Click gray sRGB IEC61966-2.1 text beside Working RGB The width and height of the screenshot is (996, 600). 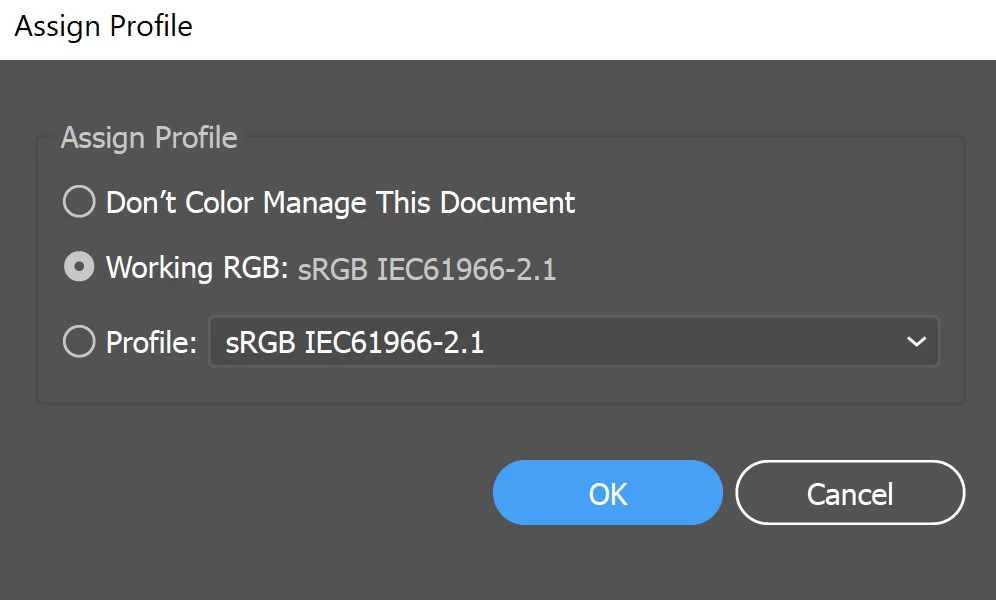pos(427,270)
